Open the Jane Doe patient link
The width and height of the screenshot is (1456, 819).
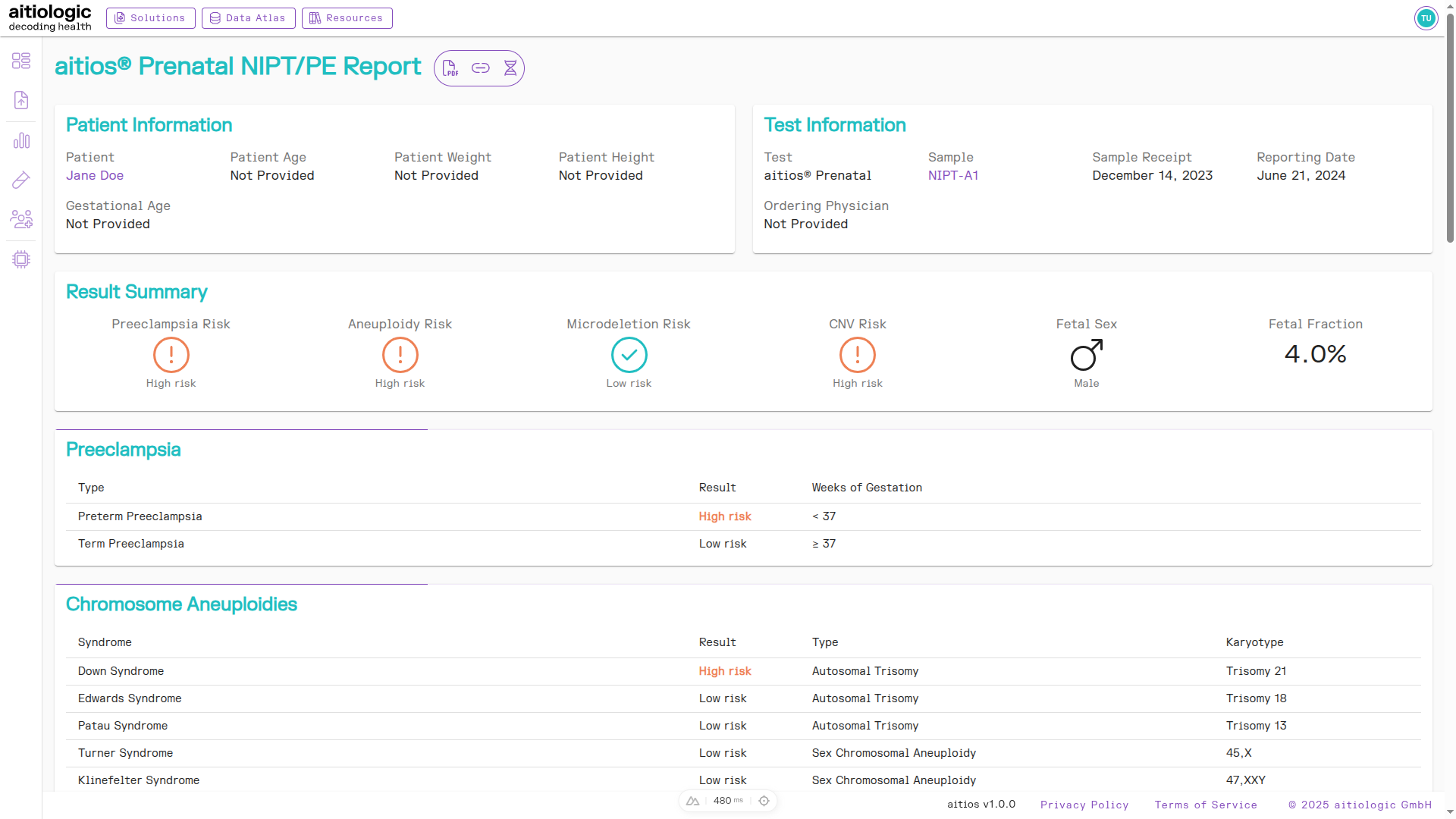click(x=95, y=175)
